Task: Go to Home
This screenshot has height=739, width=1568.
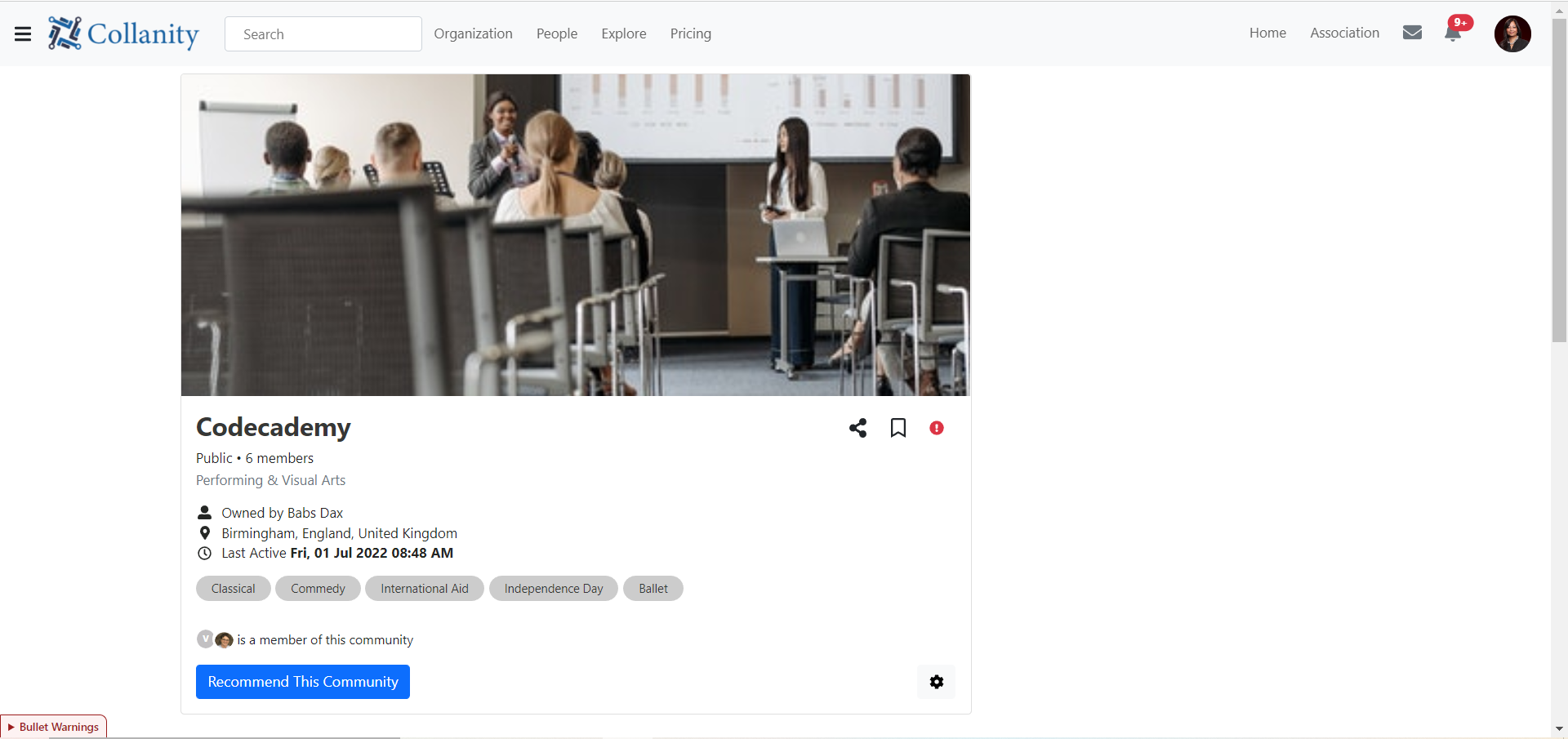Action: click(1267, 33)
